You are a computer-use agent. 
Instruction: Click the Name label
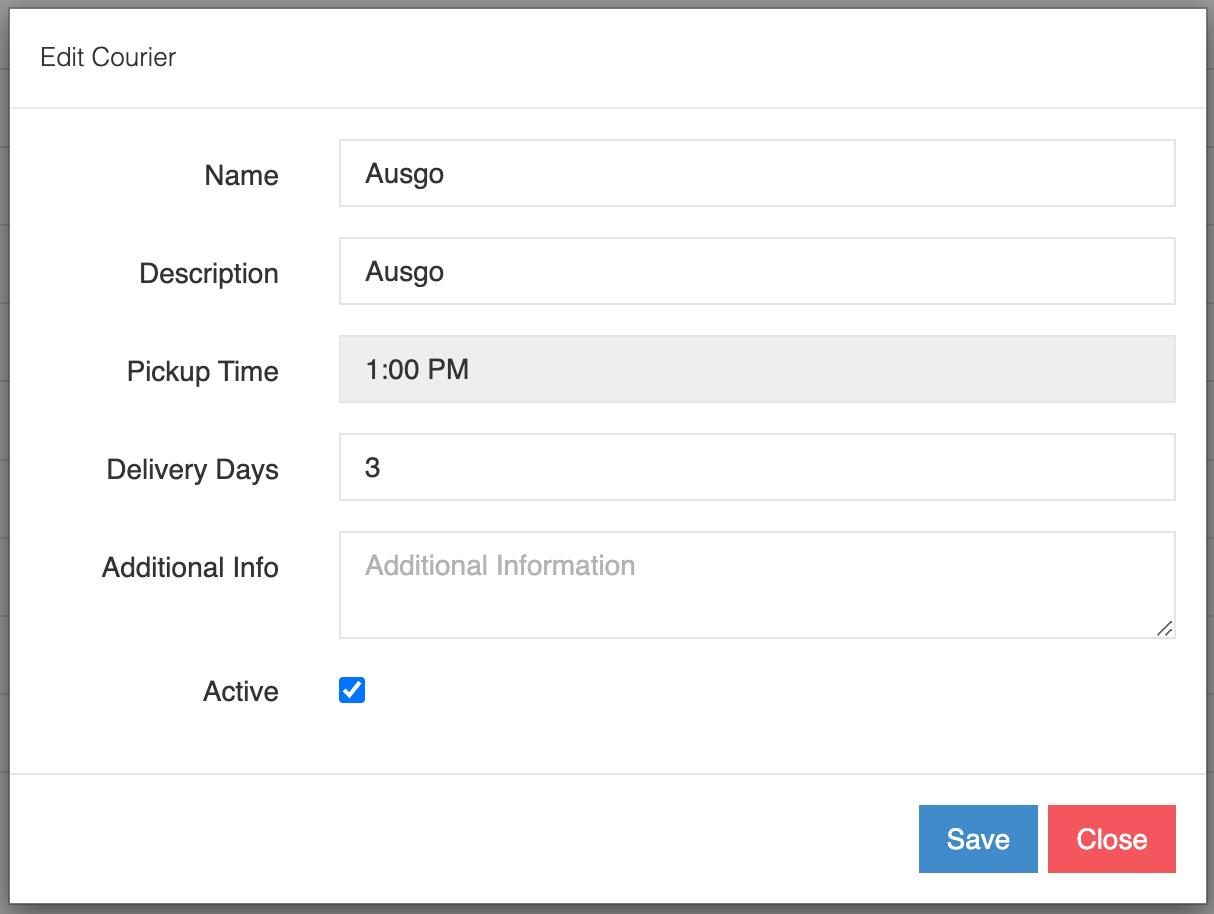coord(241,175)
